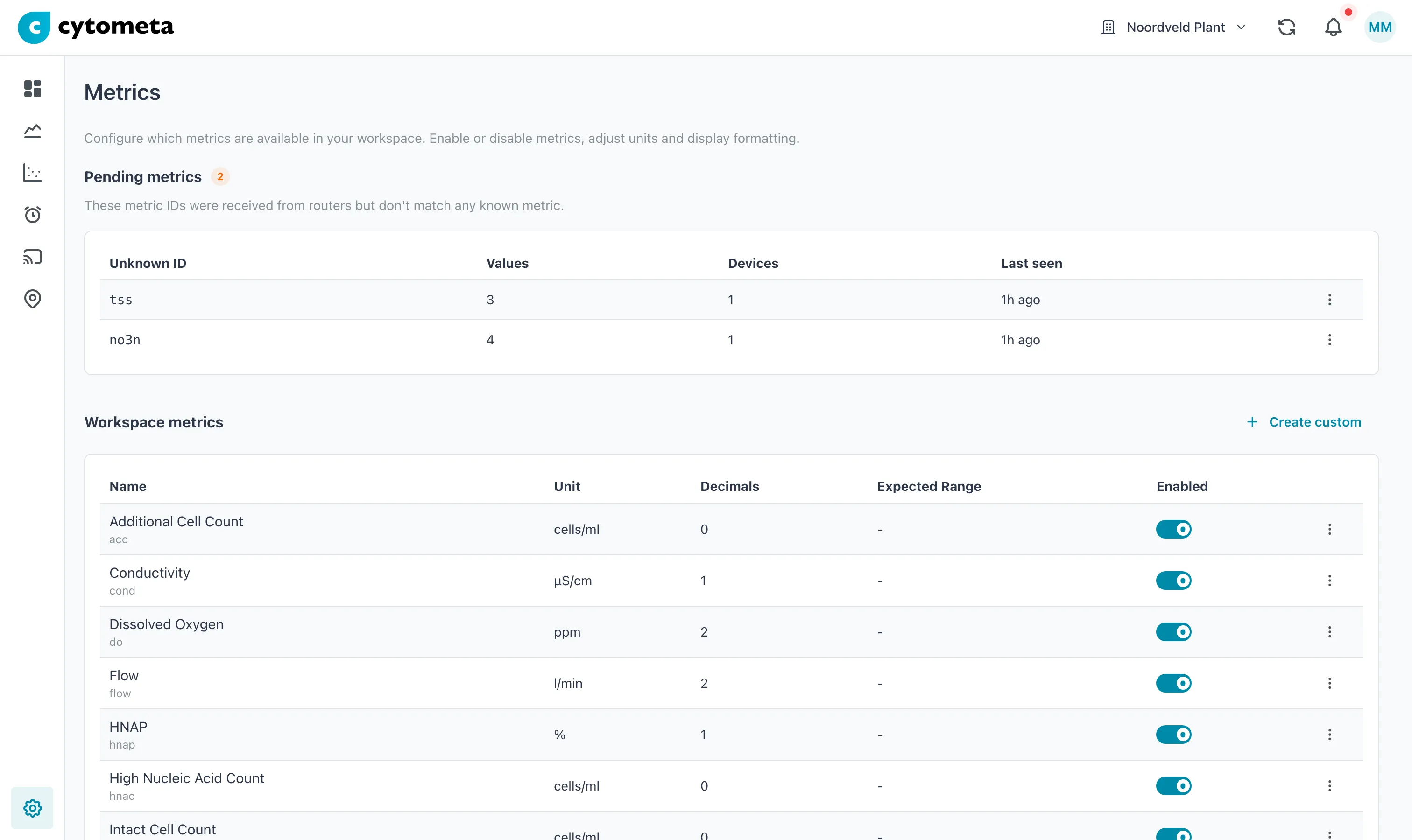
Task: Open the three-dot menu for High Nucleic Acid Count
Action: click(1329, 786)
